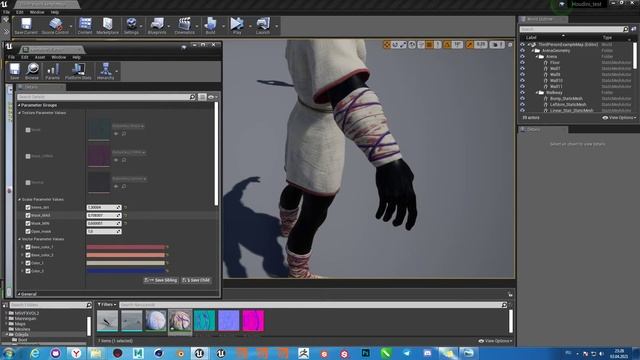This screenshot has width=640, height=360.
Task: Click the Play toolbar button
Action: (237, 26)
